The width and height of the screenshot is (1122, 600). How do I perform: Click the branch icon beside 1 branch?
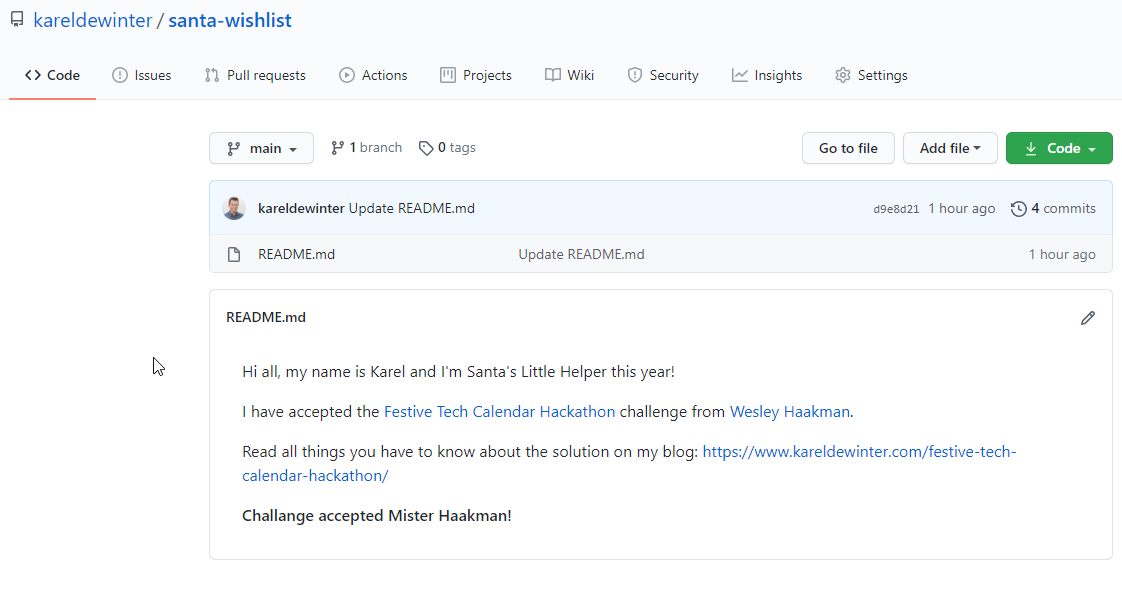(x=338, y=148)
